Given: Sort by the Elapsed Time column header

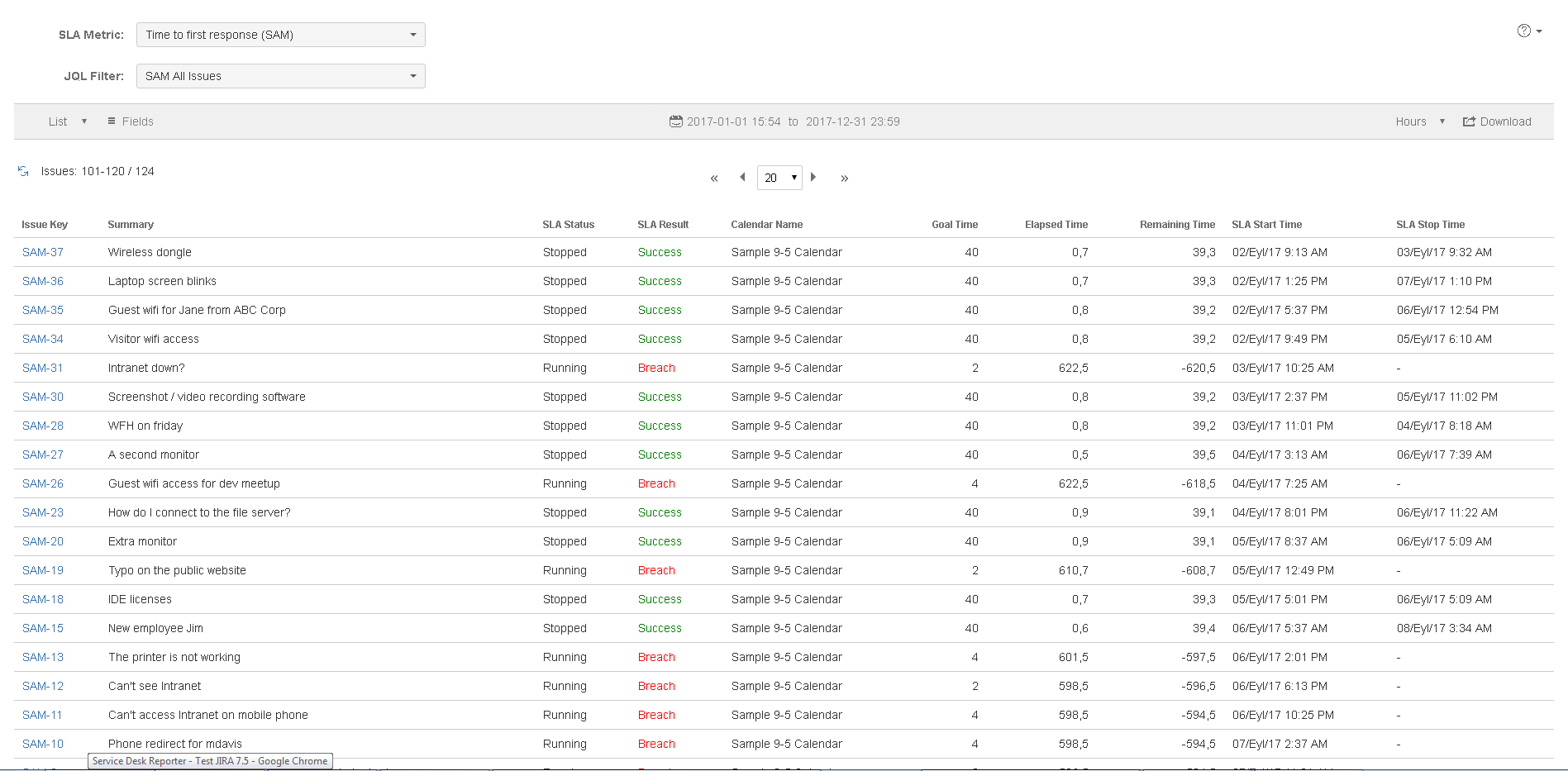Looking at the screenshot, I should 1056,225.
